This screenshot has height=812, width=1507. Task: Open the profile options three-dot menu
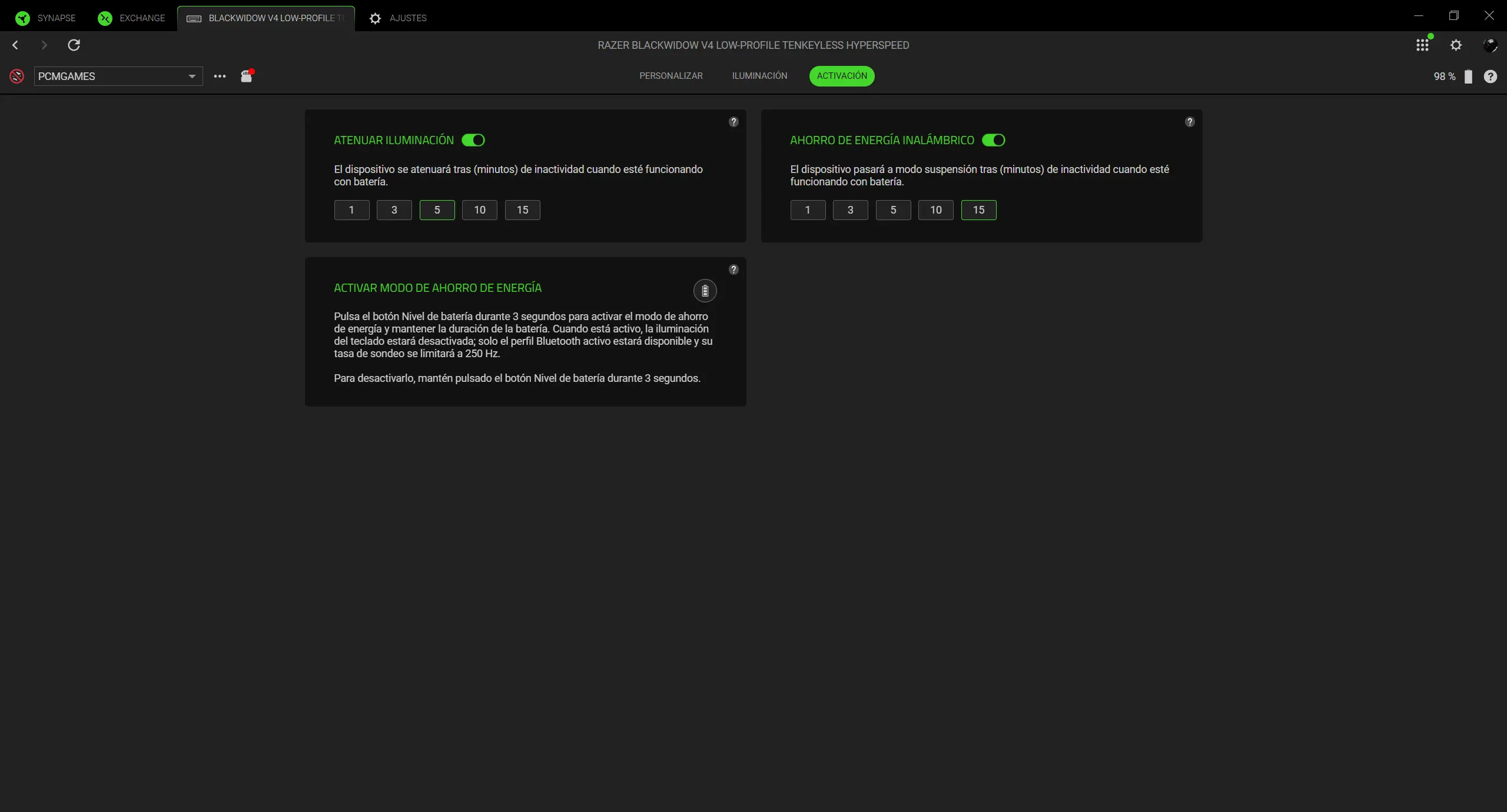click(x=220, y=76)
